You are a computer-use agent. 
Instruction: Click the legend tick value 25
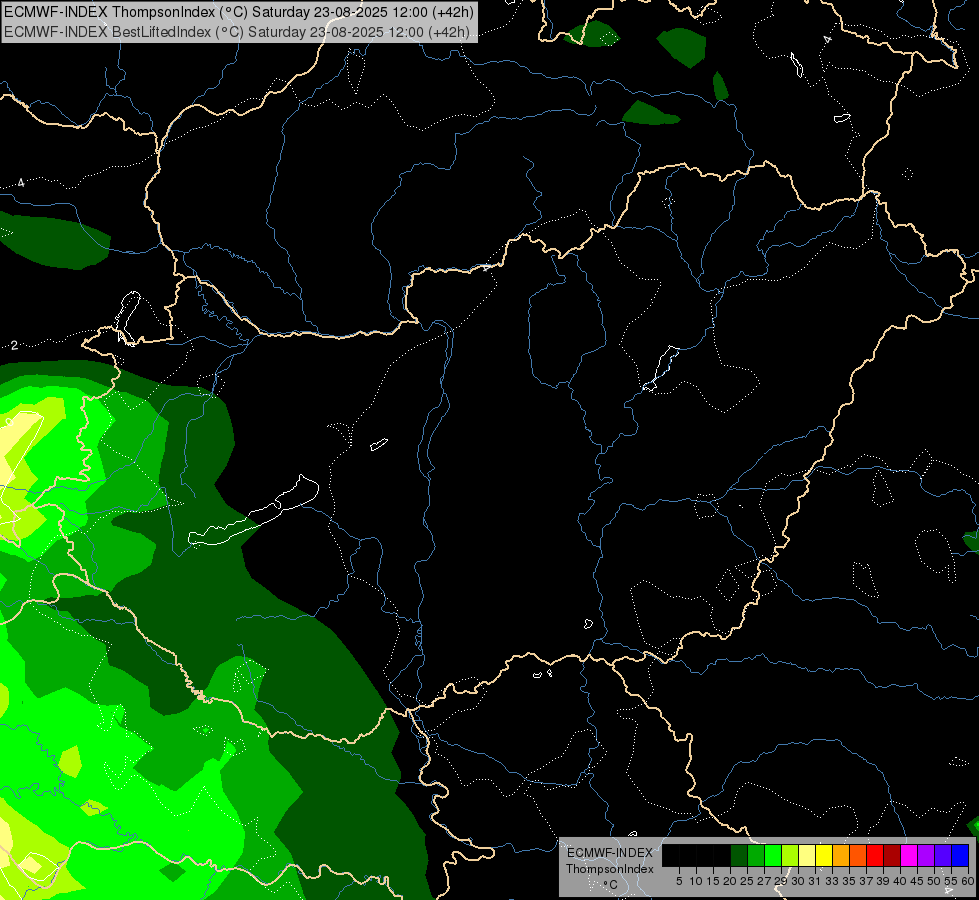[x=747, y=881]
